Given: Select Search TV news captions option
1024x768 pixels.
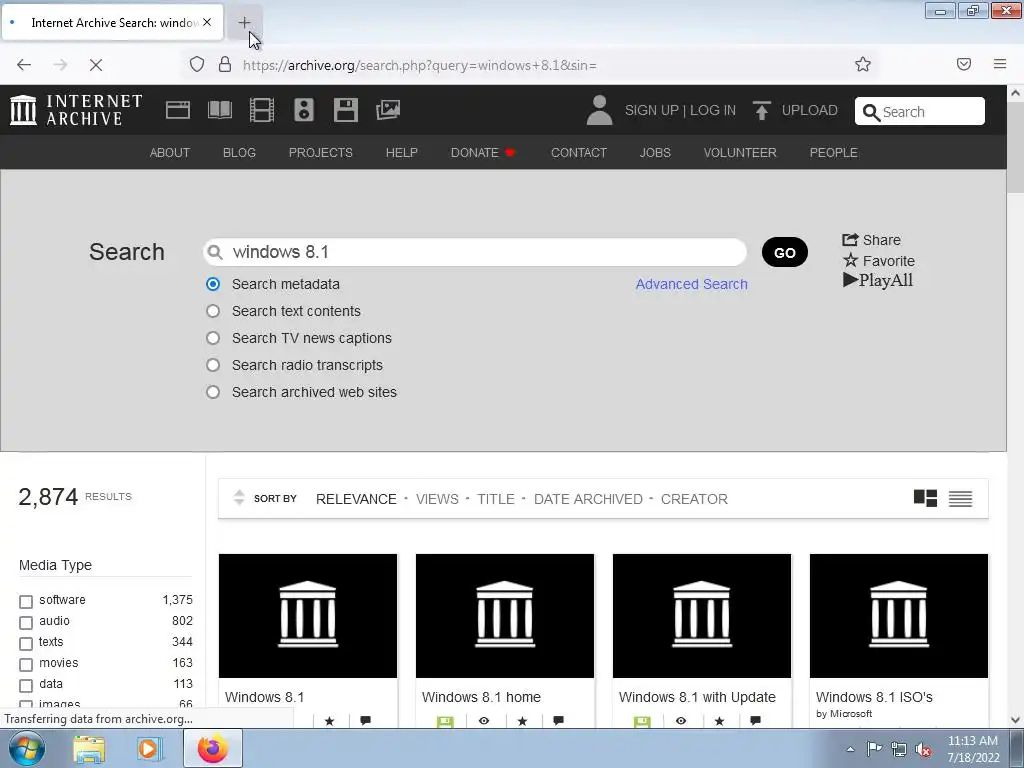Looking at the screenshot, I should (213, 338).
